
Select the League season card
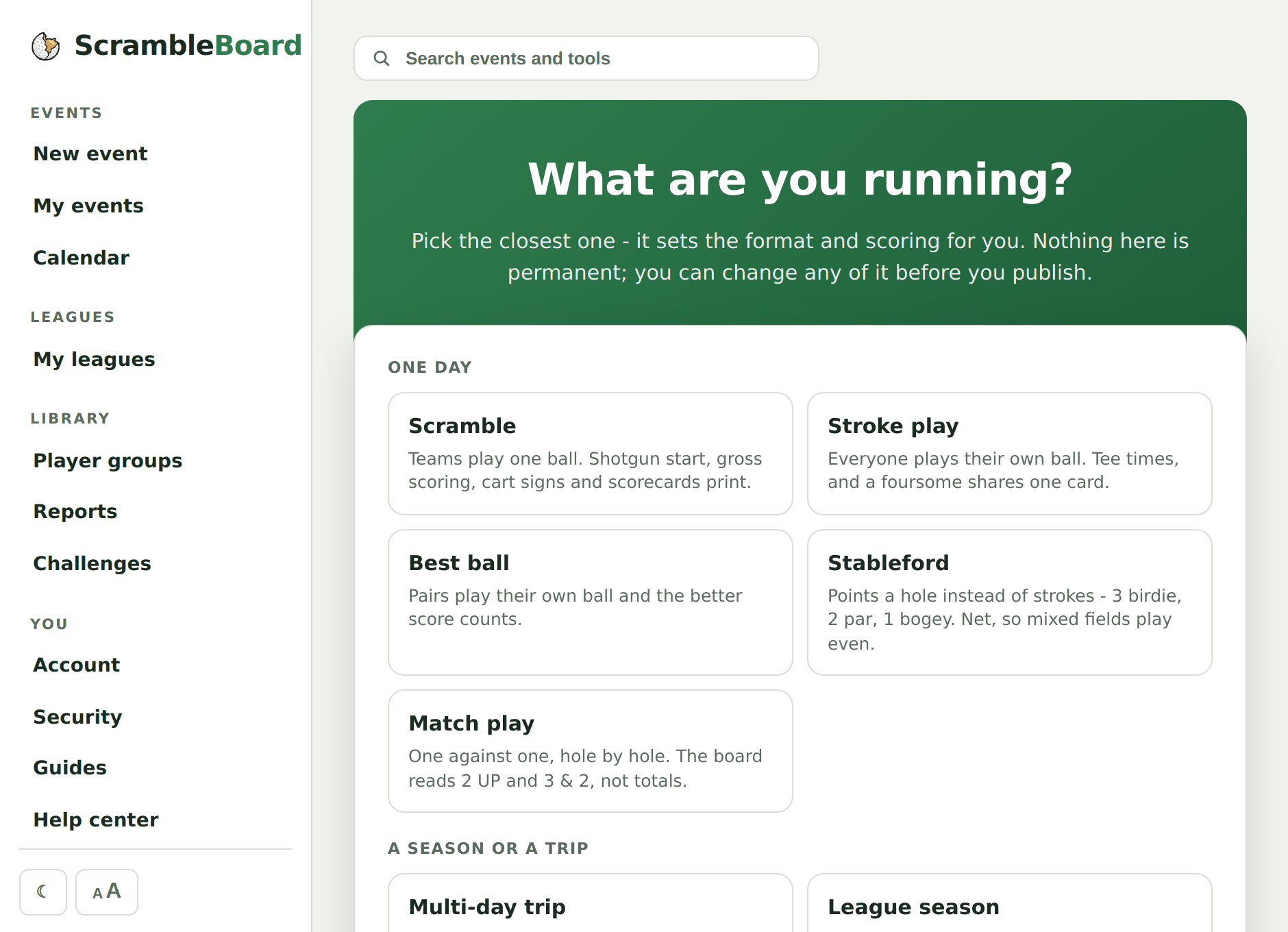1010,903
